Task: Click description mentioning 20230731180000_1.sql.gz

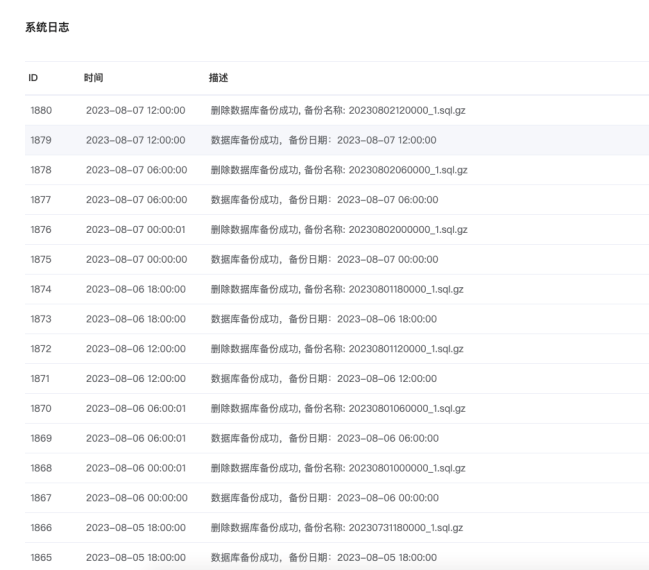Action: point(338,528)
